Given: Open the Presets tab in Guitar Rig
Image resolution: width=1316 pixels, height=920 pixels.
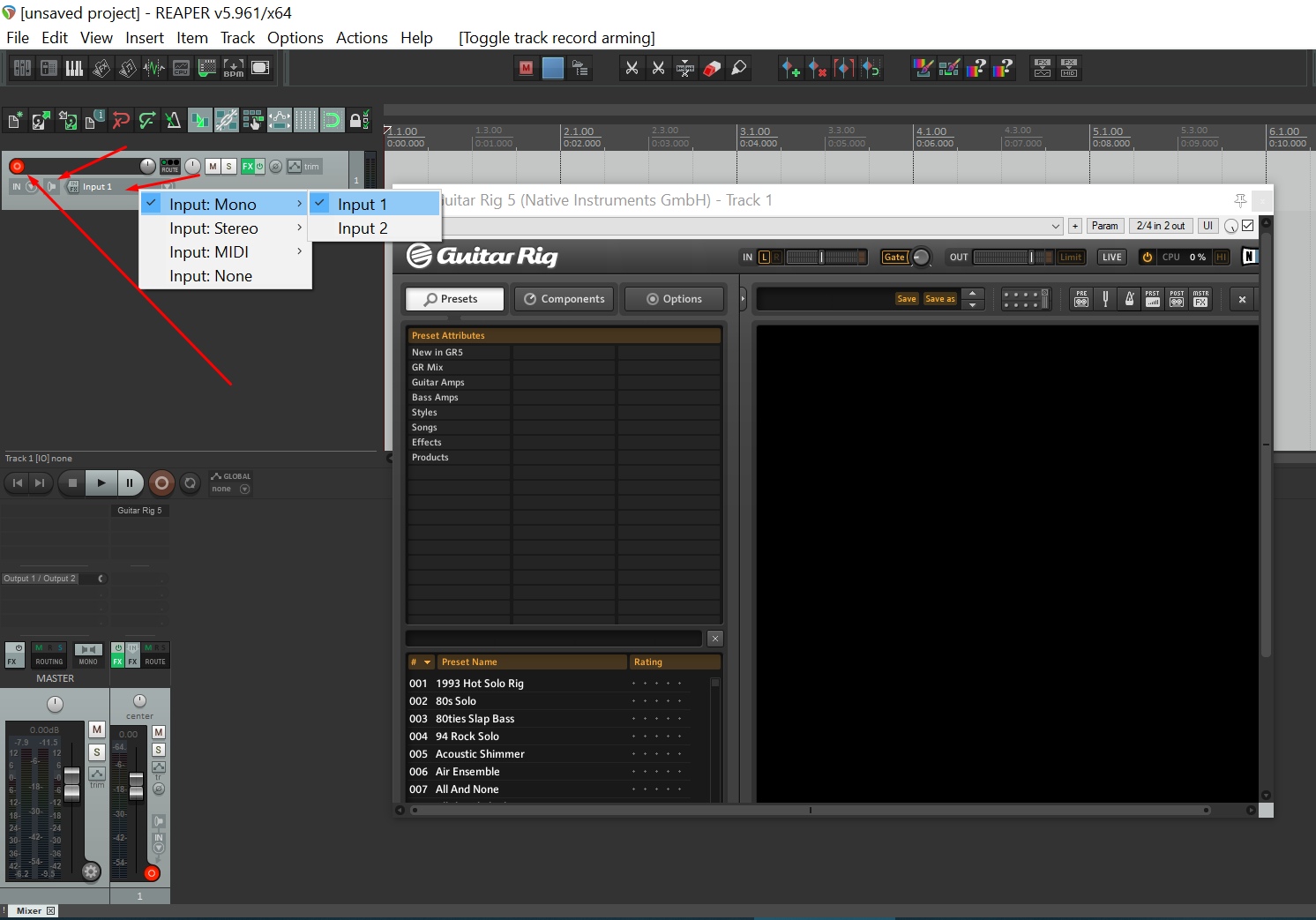Looking at the screenshot, I should 455,299.
